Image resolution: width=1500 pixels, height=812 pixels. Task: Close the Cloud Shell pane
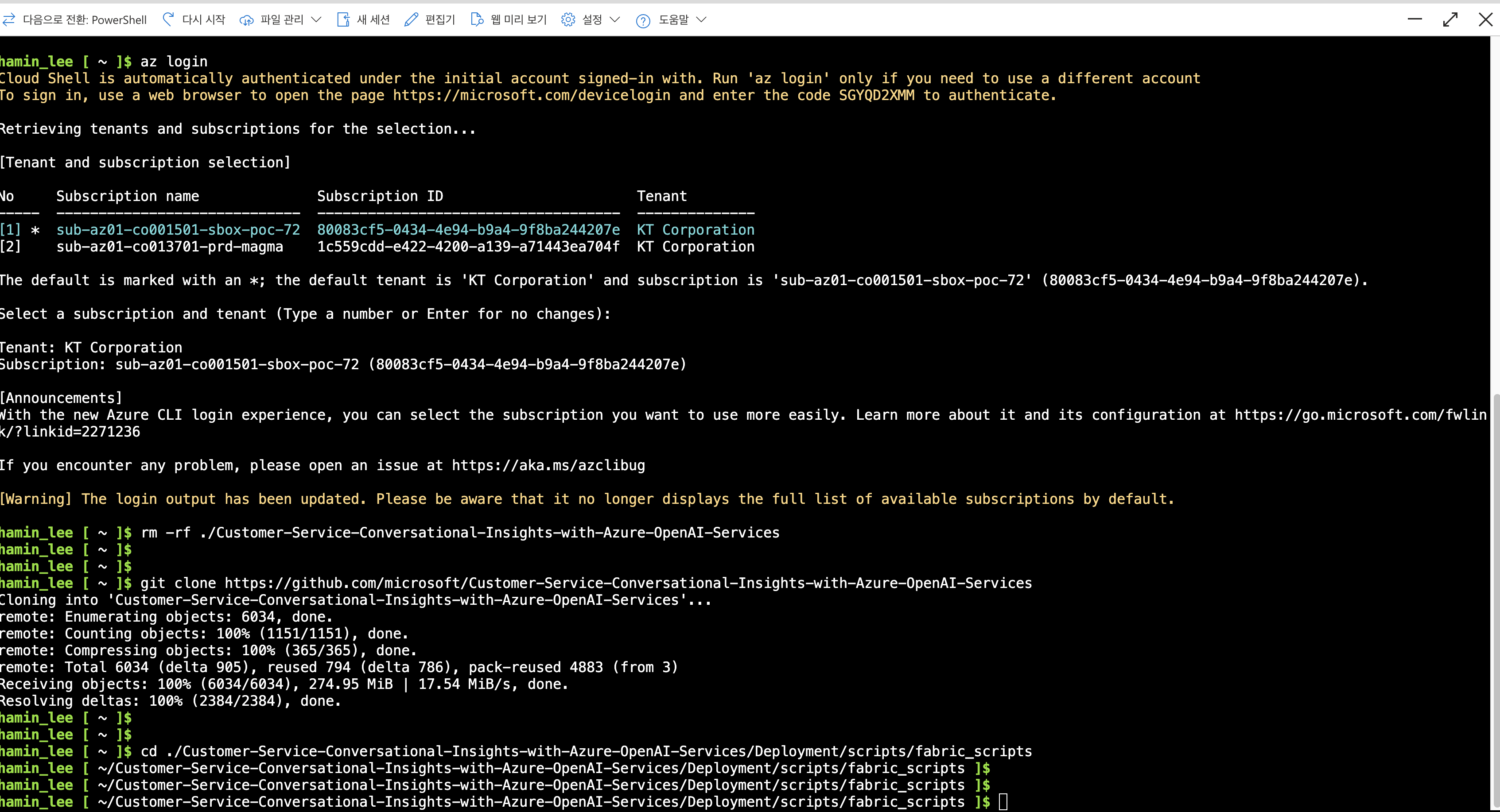tap(1485, 20)
